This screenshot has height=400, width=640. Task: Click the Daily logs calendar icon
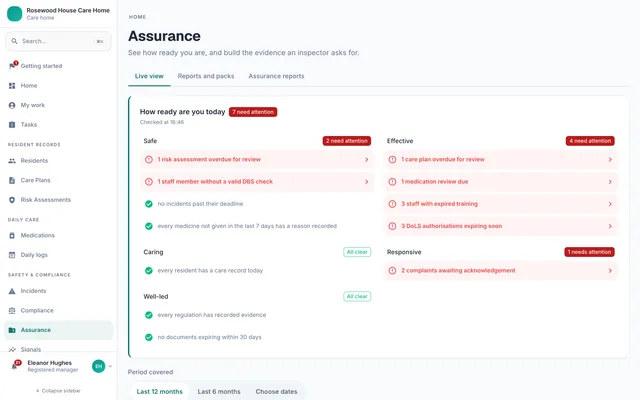click(12, 255)
